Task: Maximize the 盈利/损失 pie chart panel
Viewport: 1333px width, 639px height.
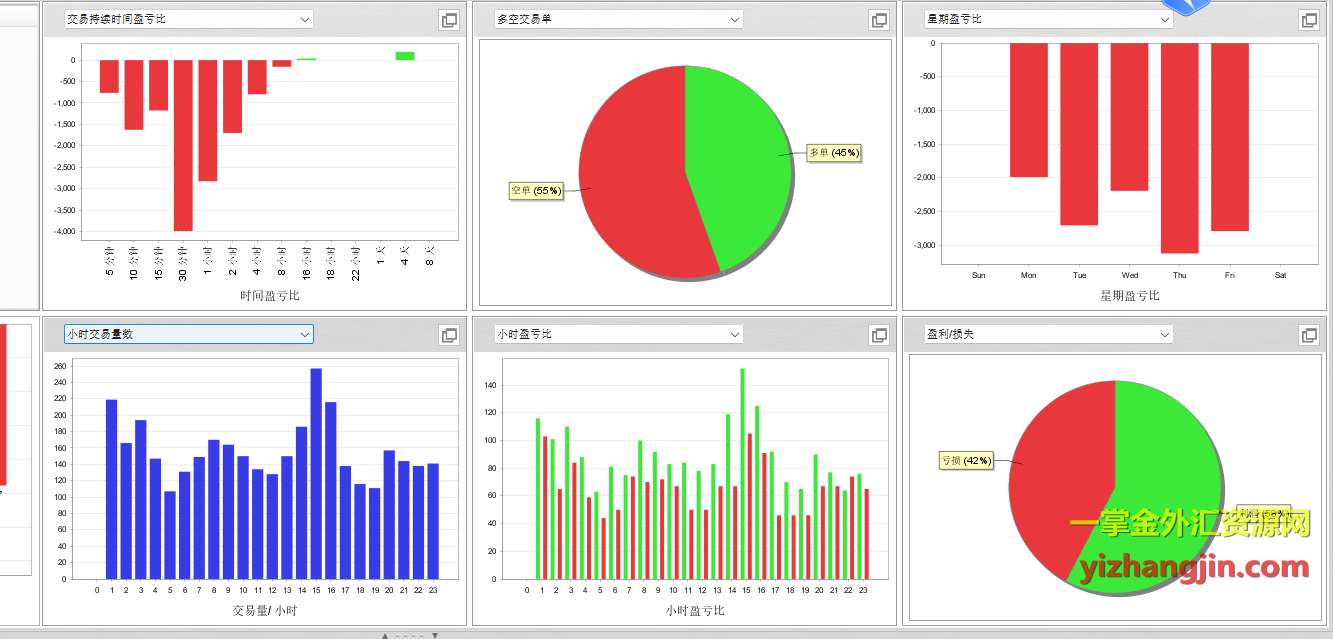Action: pos(1309,335)
